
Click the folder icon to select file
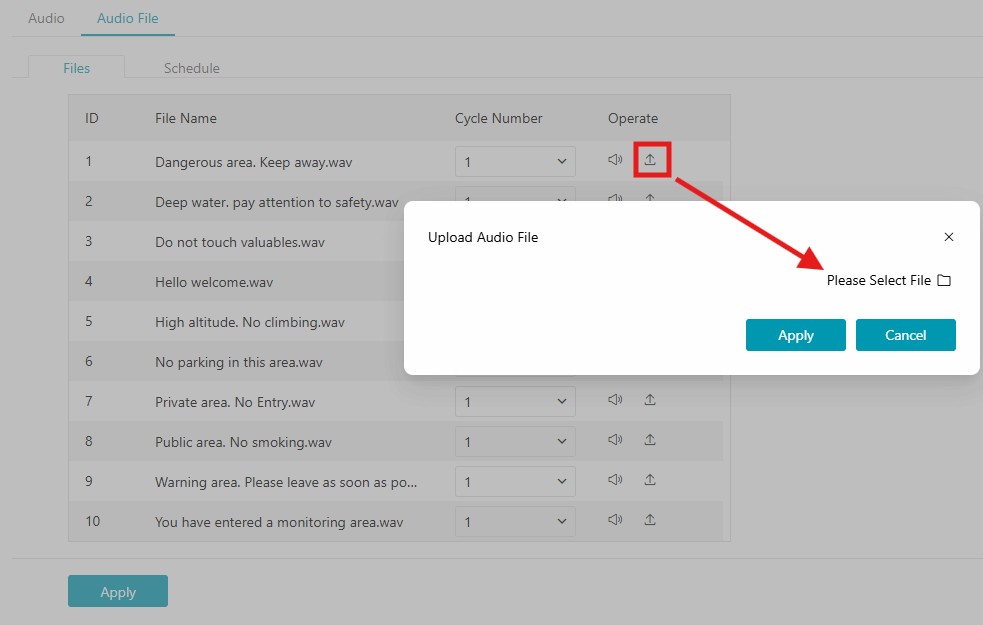click(x=944, y=280)
